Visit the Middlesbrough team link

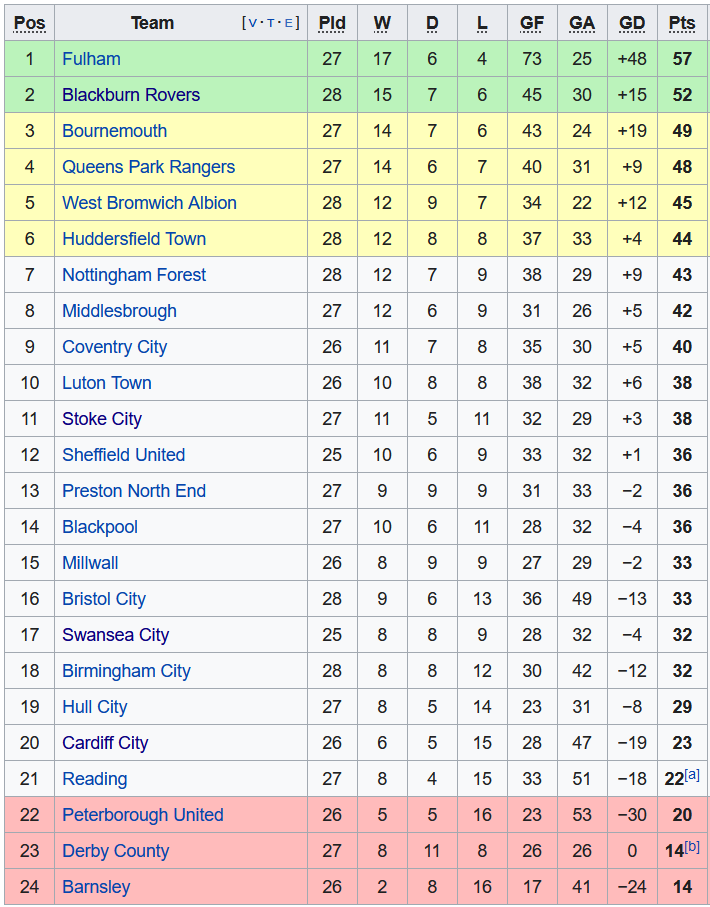coord(119,311)
